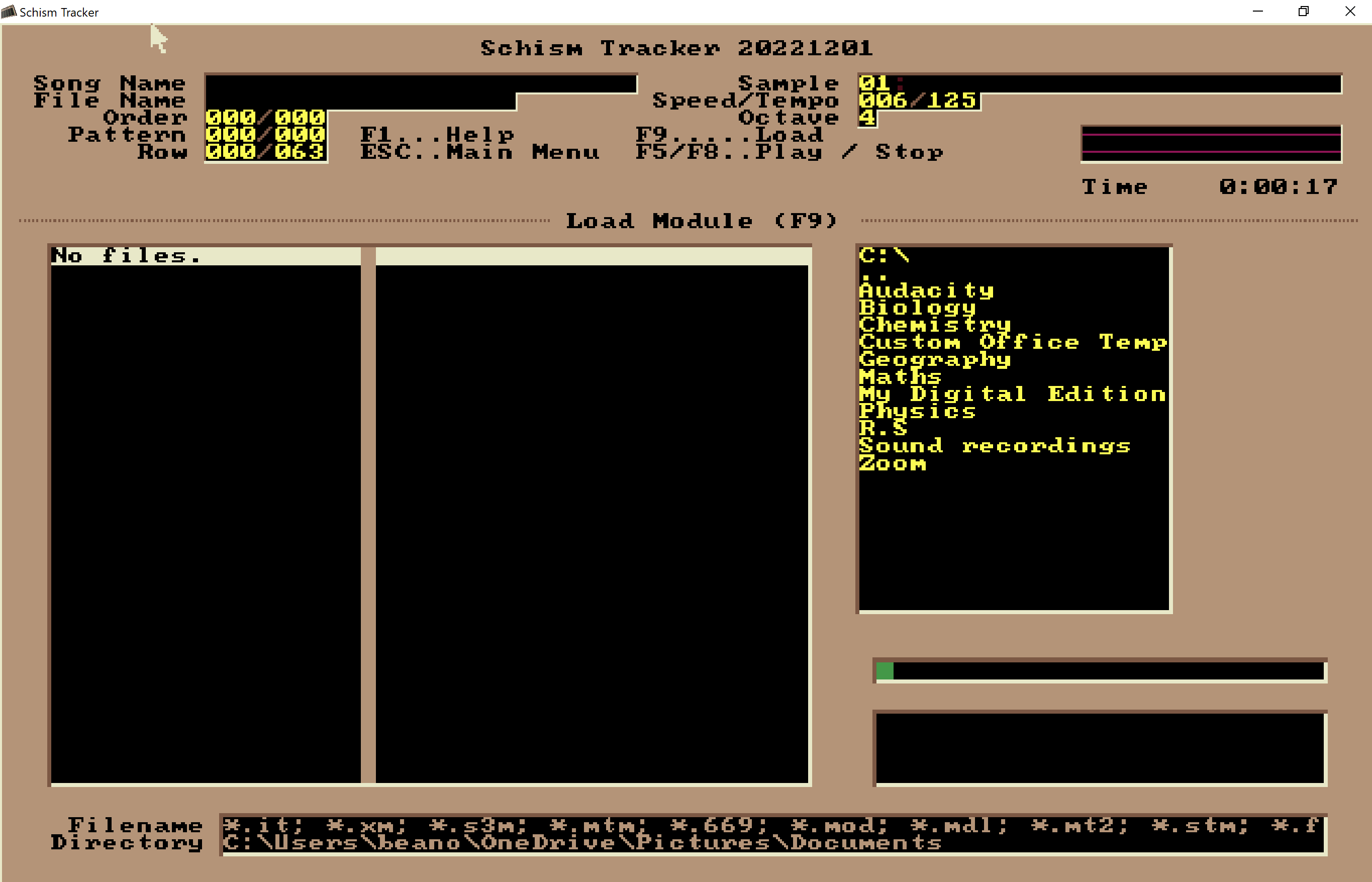Open the Geography folder
This screenshot has height=882, width=1372.
click(934, 360)
